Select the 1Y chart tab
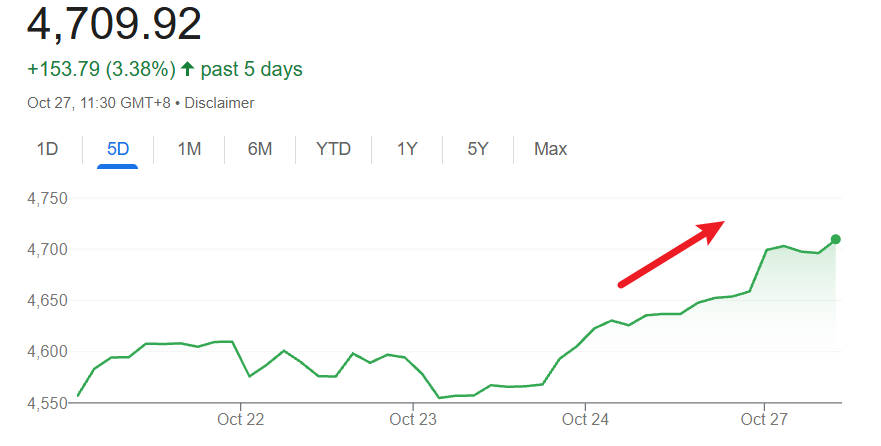Screen dimensions: 881x446 (407, 149)
